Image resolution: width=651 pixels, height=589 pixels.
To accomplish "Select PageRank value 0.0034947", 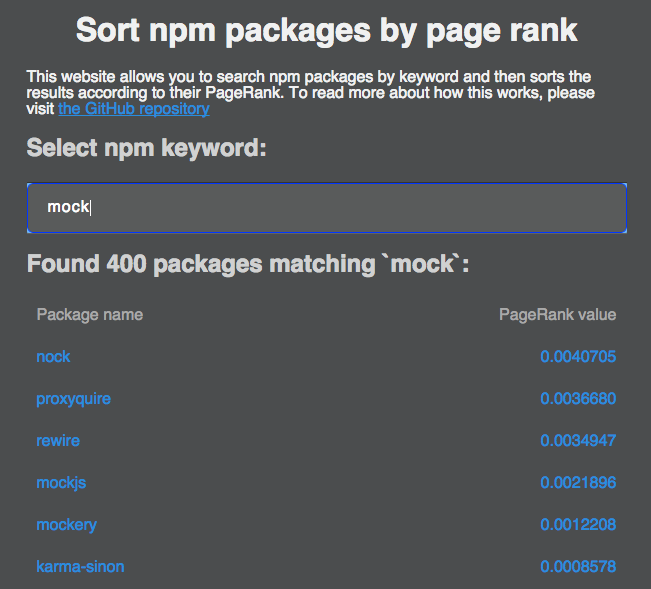I will click(578, 441).
